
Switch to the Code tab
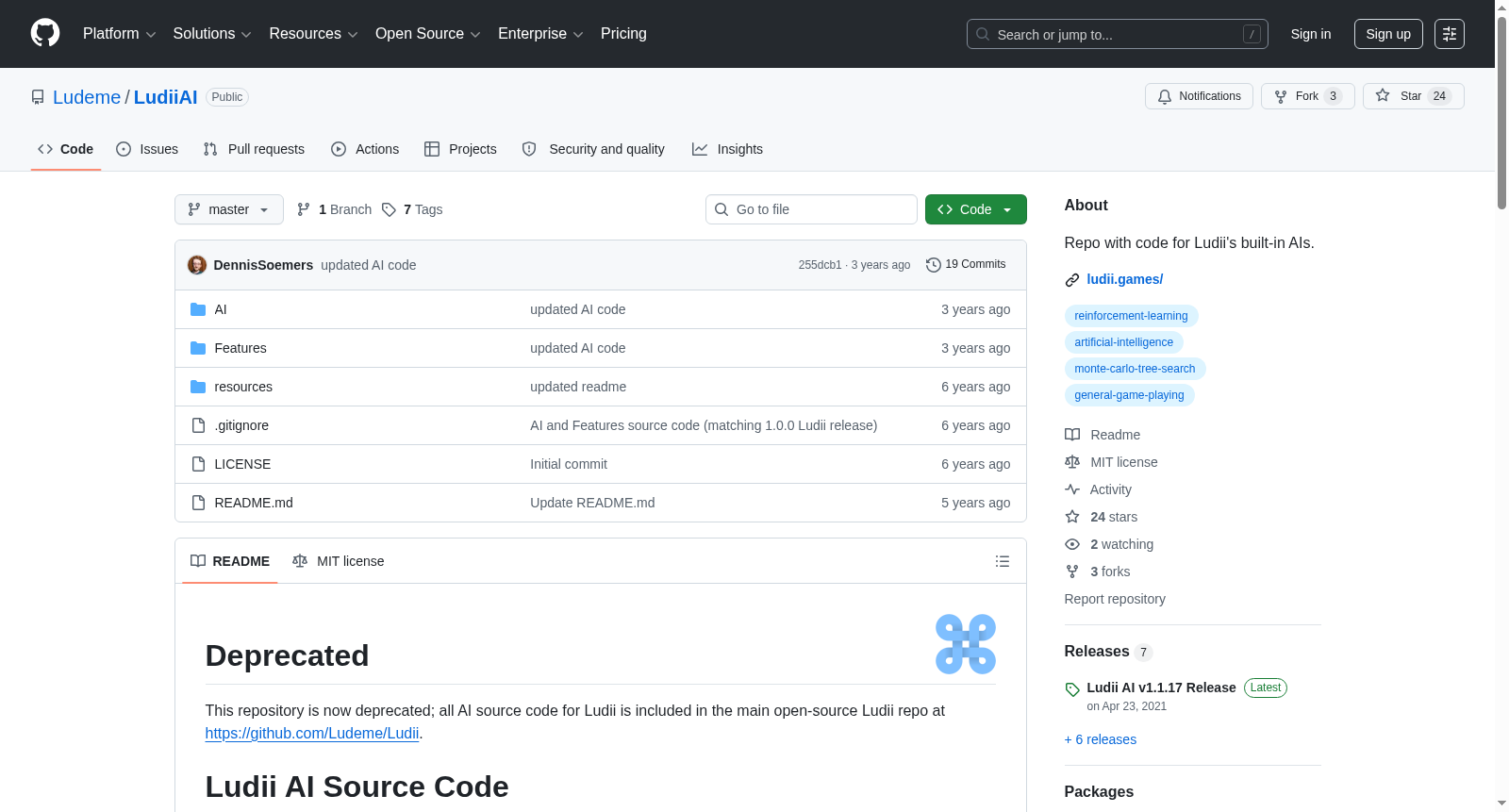tap(65, 149)
